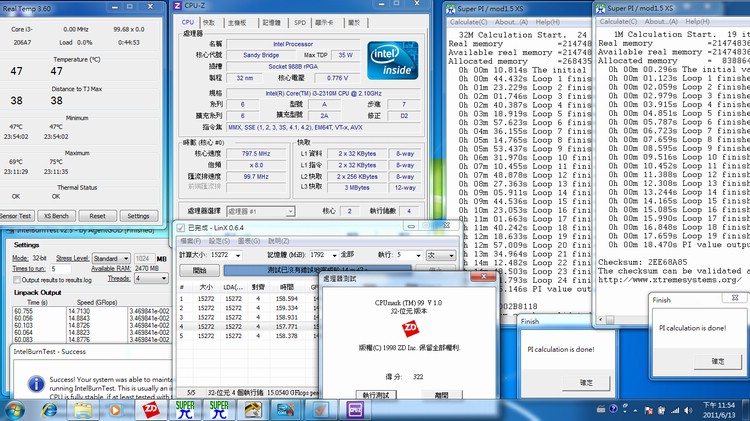Click 32M Super PI window title icon
This screenshot has width=750, height=421.
(x=451, y=9)
